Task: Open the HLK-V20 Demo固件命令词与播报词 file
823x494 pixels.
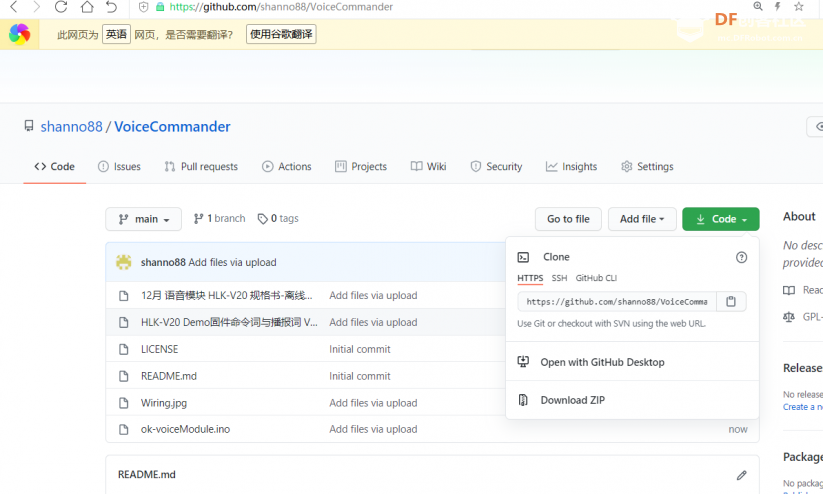Action: coord(229,322)
